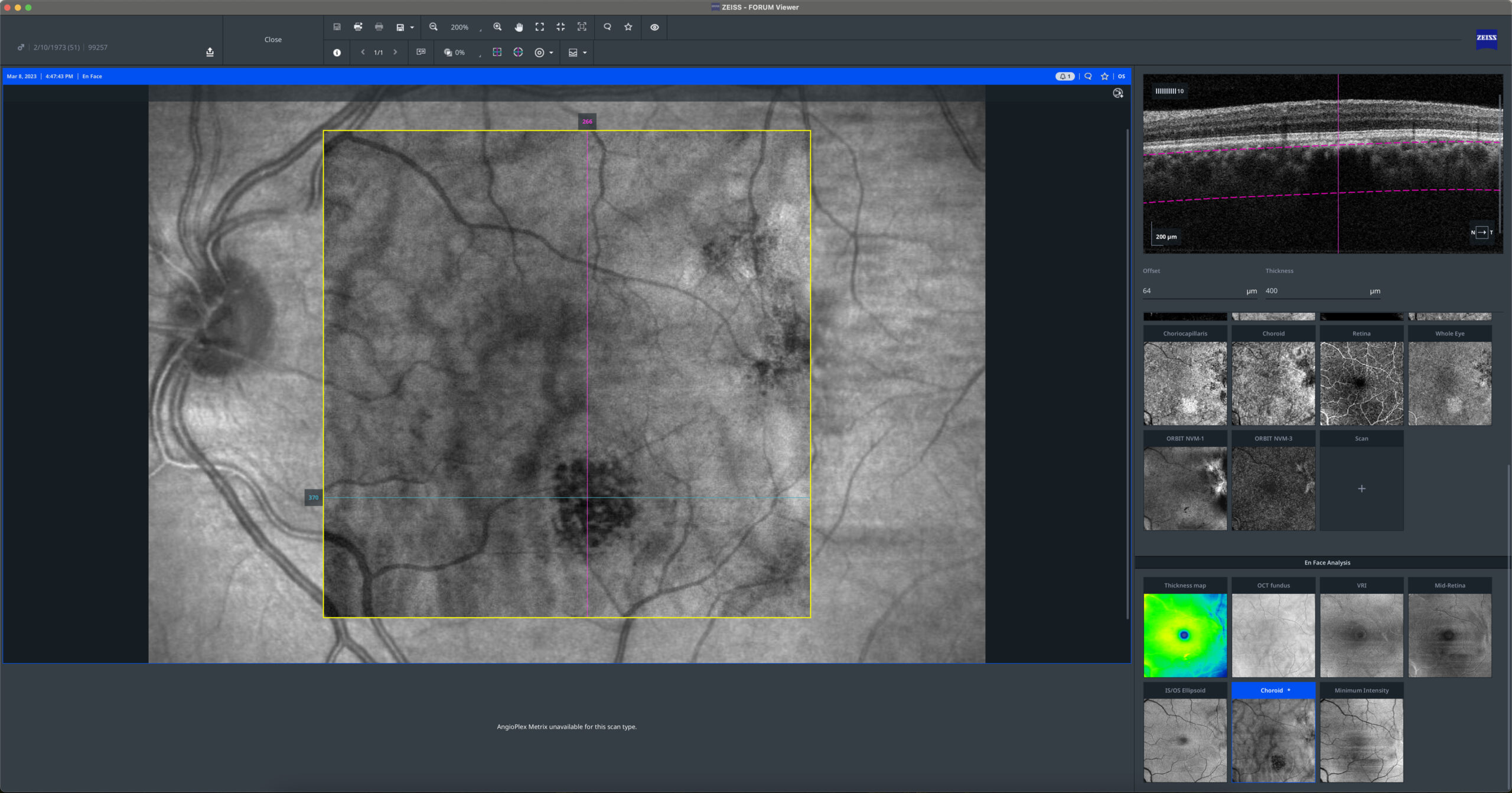Viewport: 1512px width, 793px height.
Task: Click the plain printer icon
Action: click(x=379, y=27)
